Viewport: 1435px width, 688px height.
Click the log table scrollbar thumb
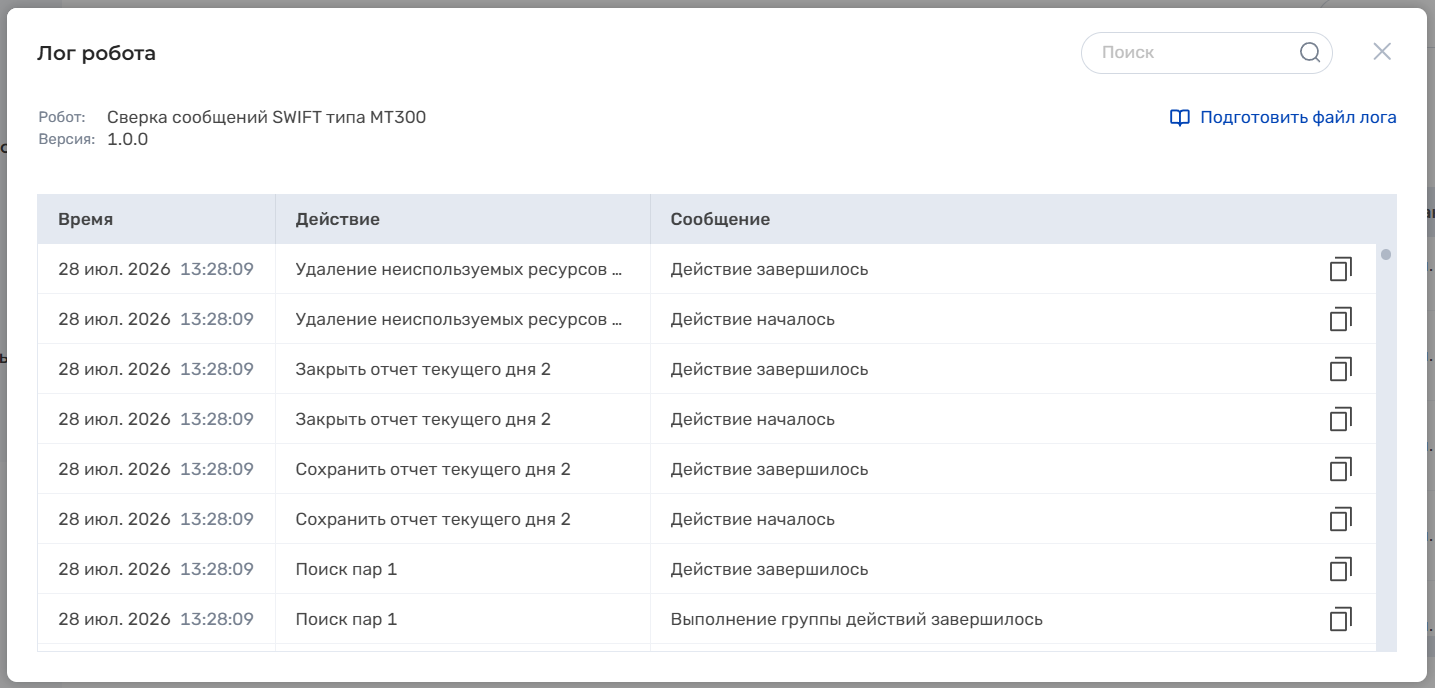tap(1386, 254)
